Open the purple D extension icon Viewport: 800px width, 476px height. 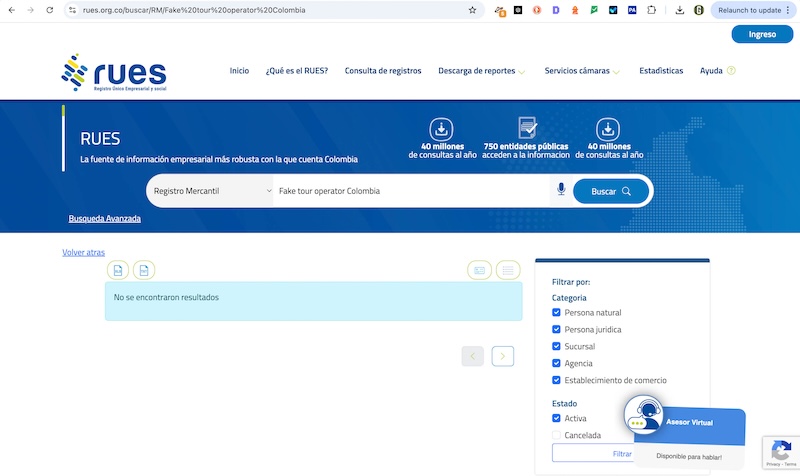[x=556, y=10]
